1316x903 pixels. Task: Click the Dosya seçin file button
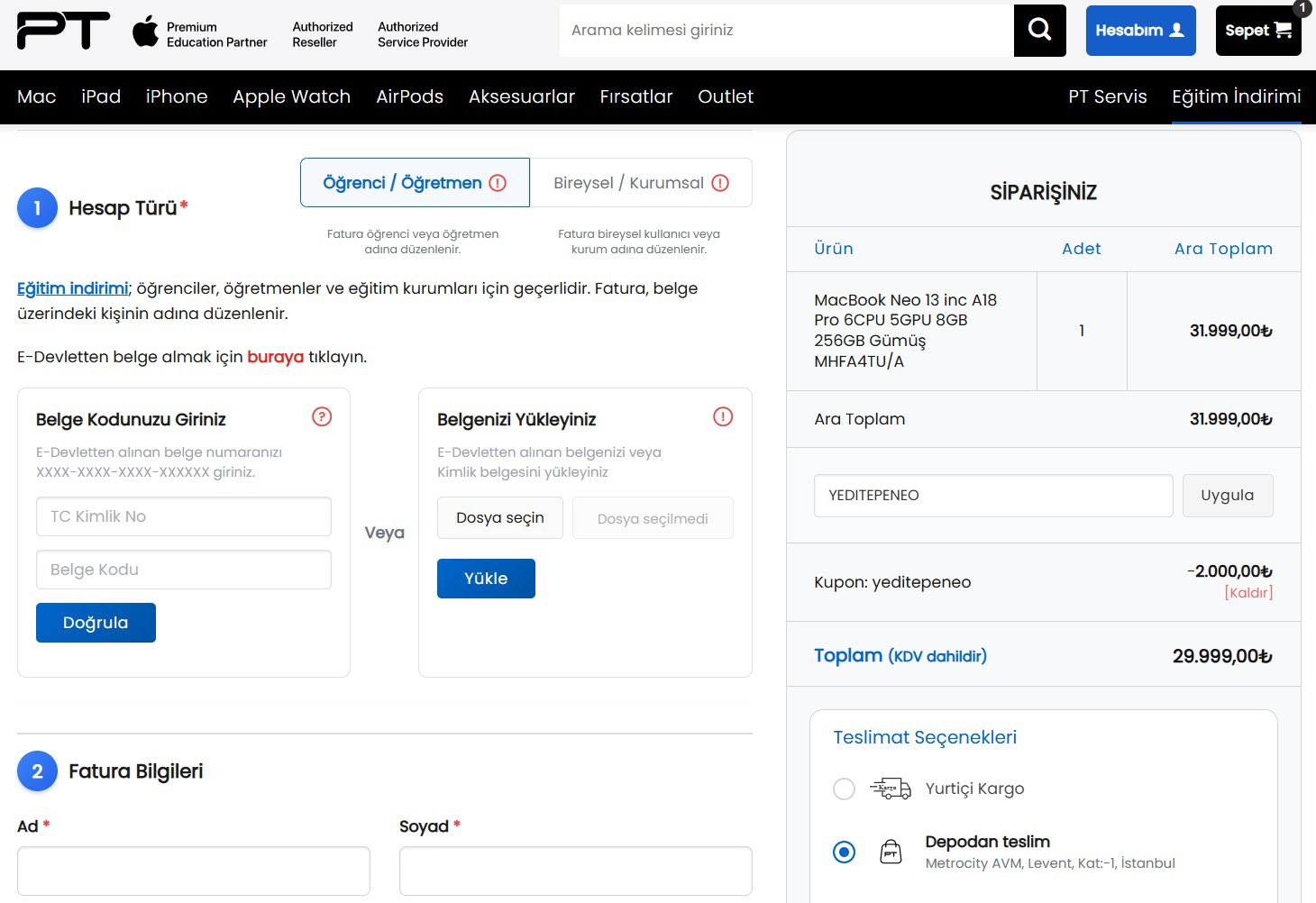point(500,518)
